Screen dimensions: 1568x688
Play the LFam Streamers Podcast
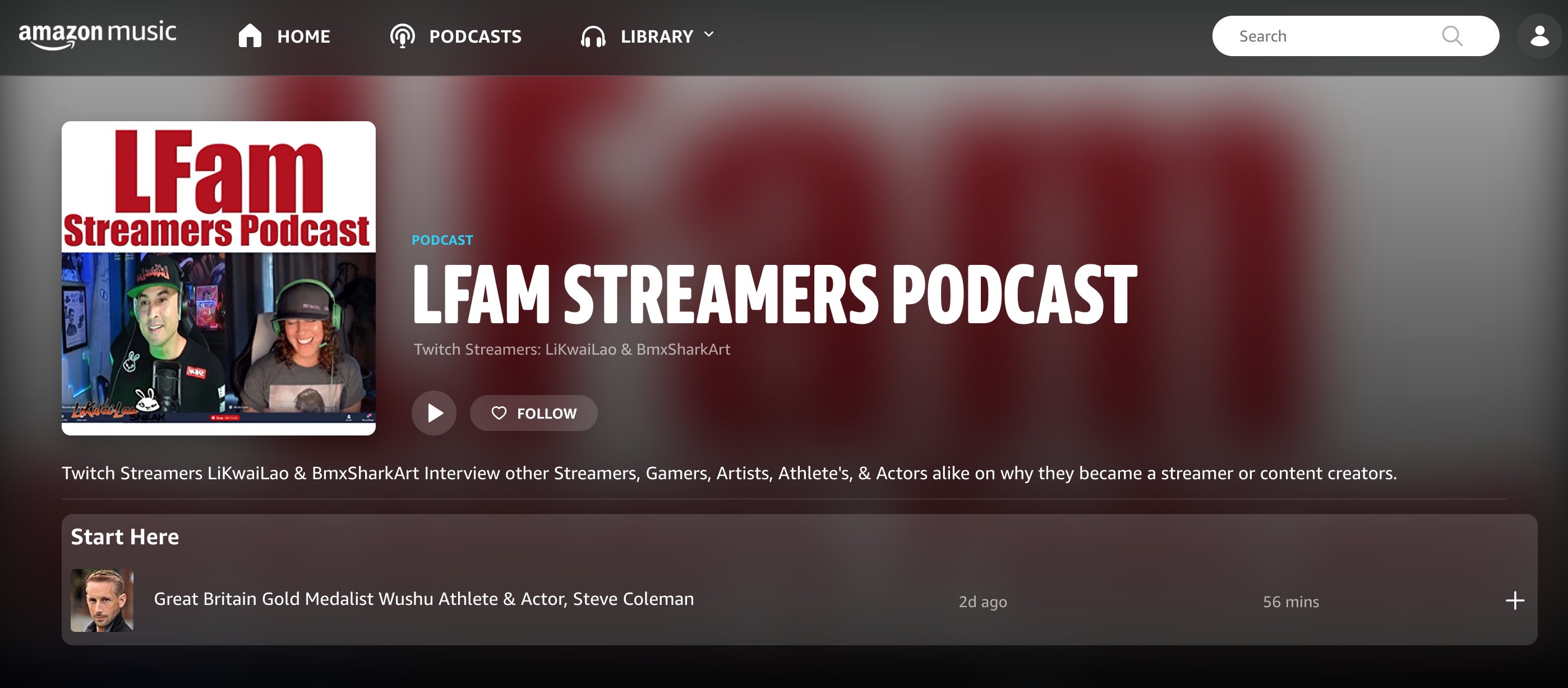[x=434, y=413]
